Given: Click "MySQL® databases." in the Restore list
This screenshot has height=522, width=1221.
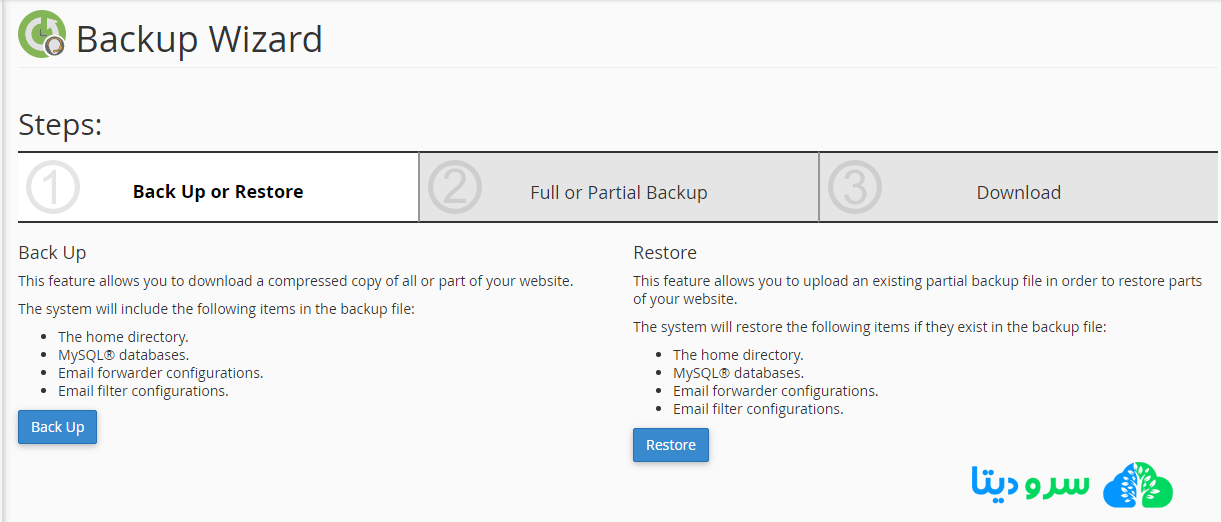Looking at the screenshot, I should coord(738,373).
